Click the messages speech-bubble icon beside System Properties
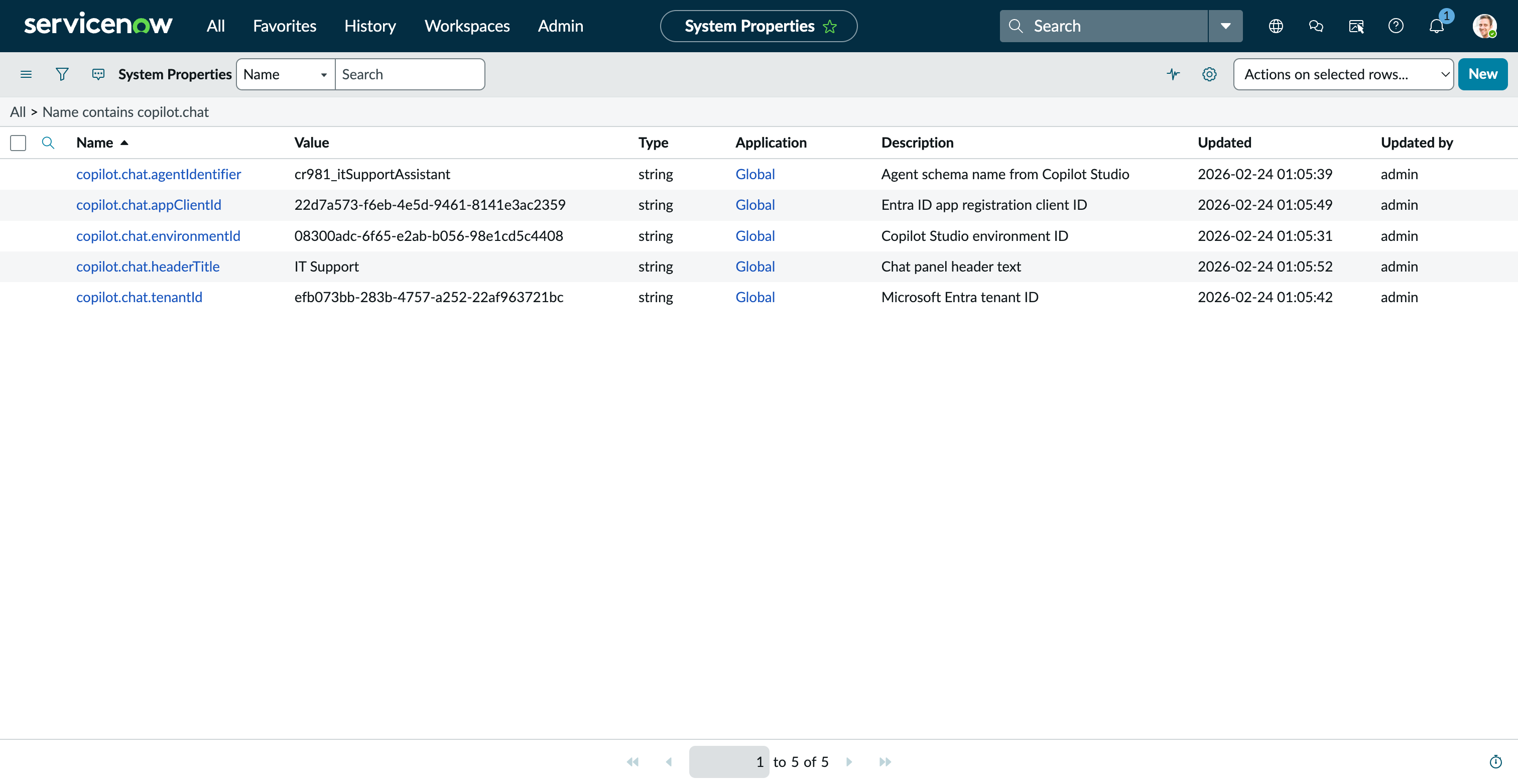The width and height of the screenshot is (1518, 784). [98, 74]
